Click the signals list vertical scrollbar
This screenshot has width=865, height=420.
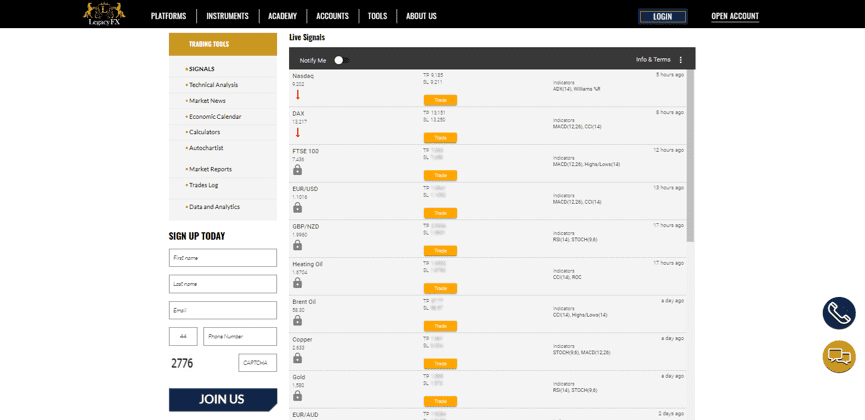pyautogui.click(x=691, y=156)
